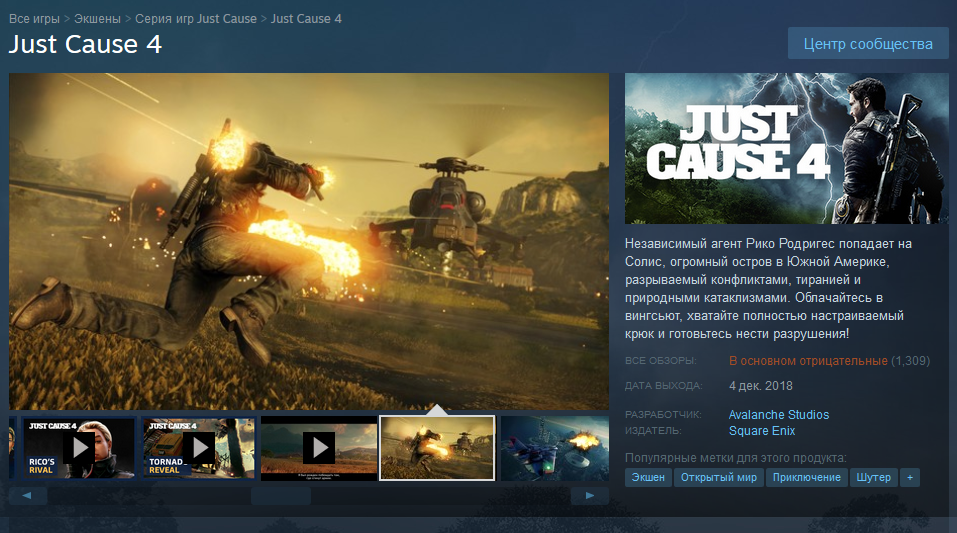Screen dimensions: 957x533
Task: Open the 'Just Cause 4' breadcrumb link
Action: 306,19
